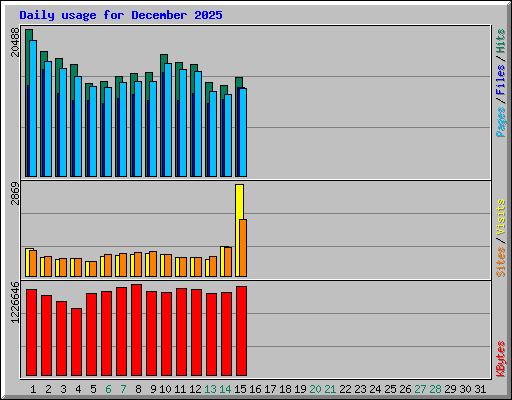Select day 31 on the date axis
The width and height of the screenshot is (512, 400).
[480, 389]
